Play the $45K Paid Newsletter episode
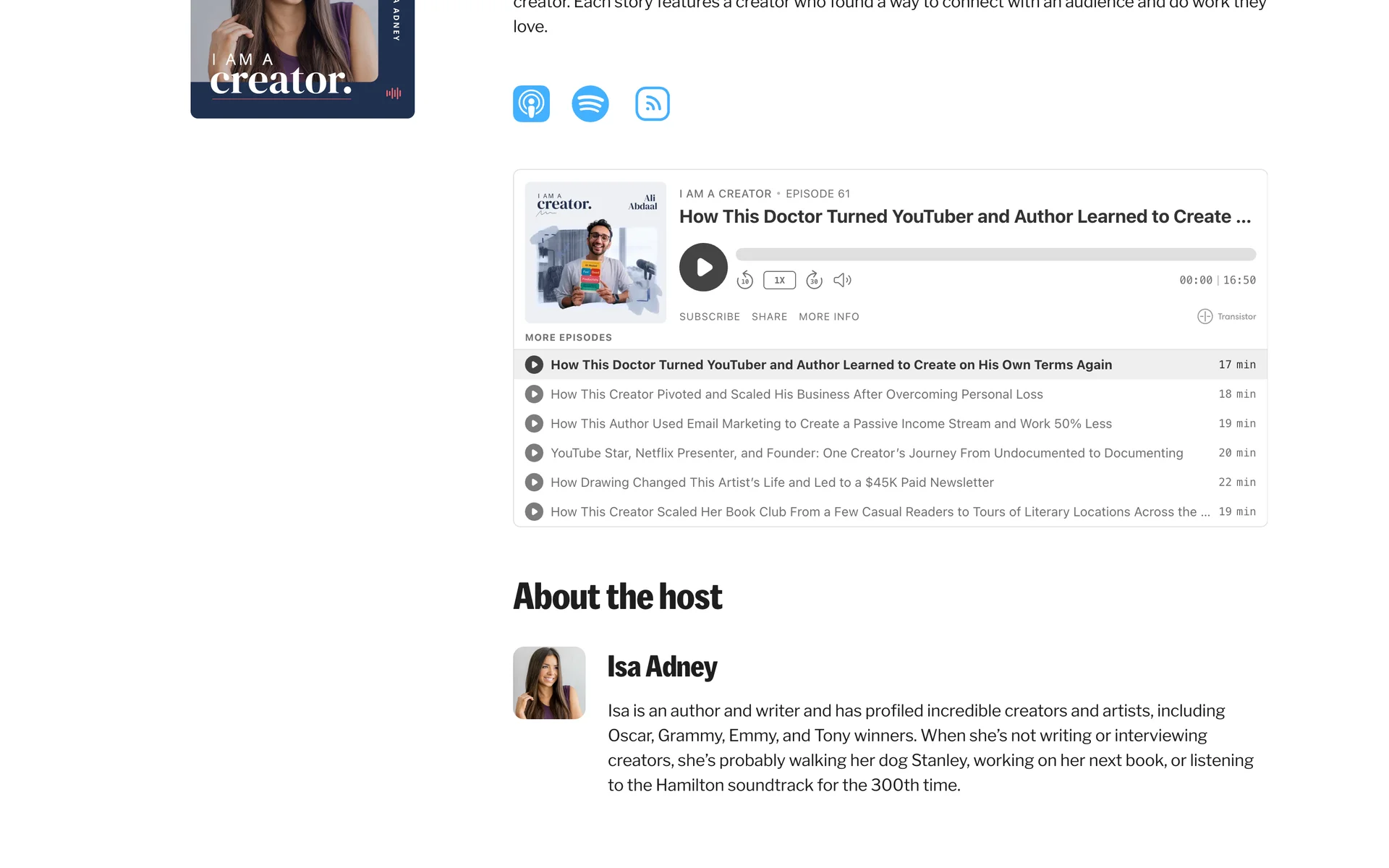The height and width of the screenshot is (868, 1389). click(771, 482)
